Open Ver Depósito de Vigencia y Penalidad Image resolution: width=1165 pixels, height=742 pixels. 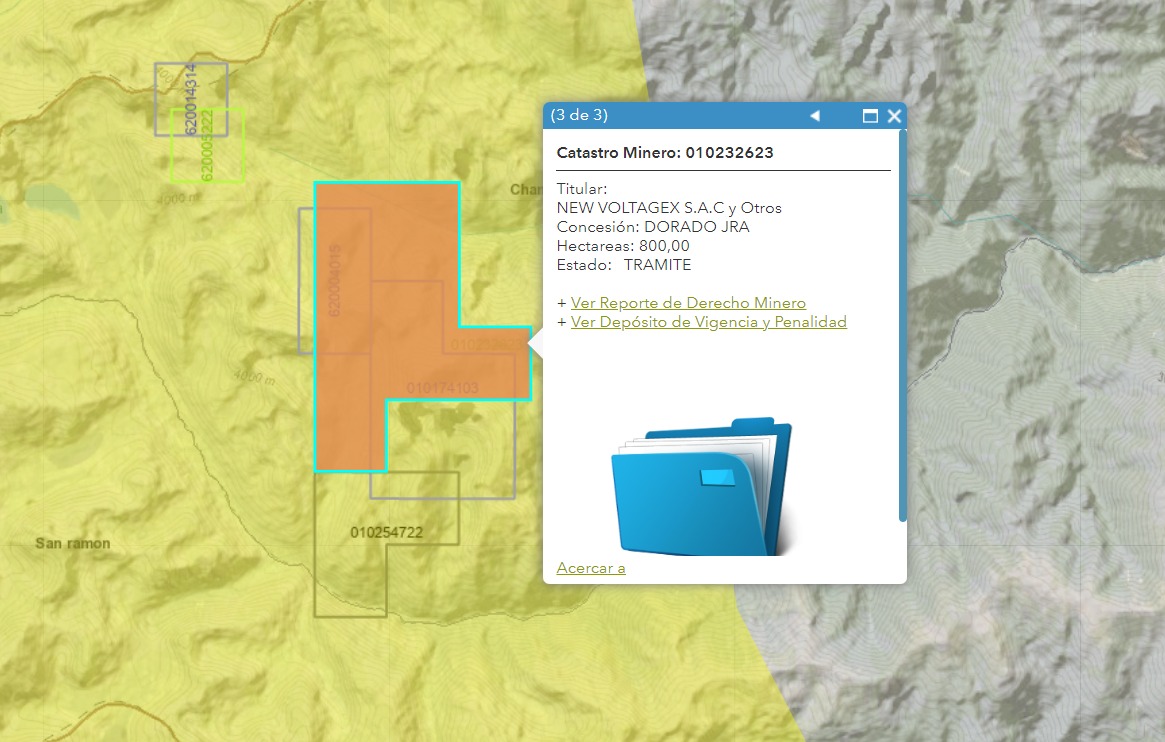(708, 322)
